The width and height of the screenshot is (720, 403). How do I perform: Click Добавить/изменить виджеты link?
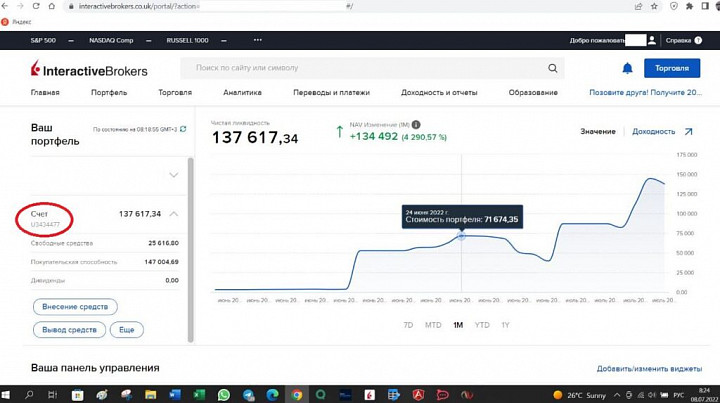point(649,369)
